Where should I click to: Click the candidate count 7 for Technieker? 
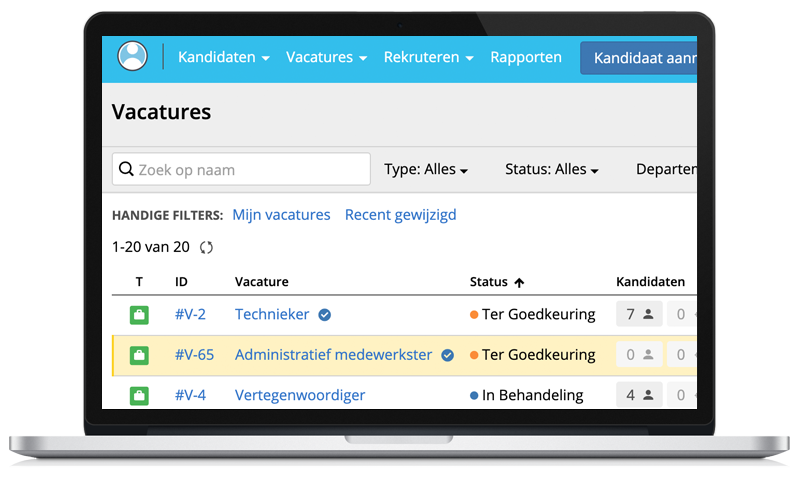(639, 315)
